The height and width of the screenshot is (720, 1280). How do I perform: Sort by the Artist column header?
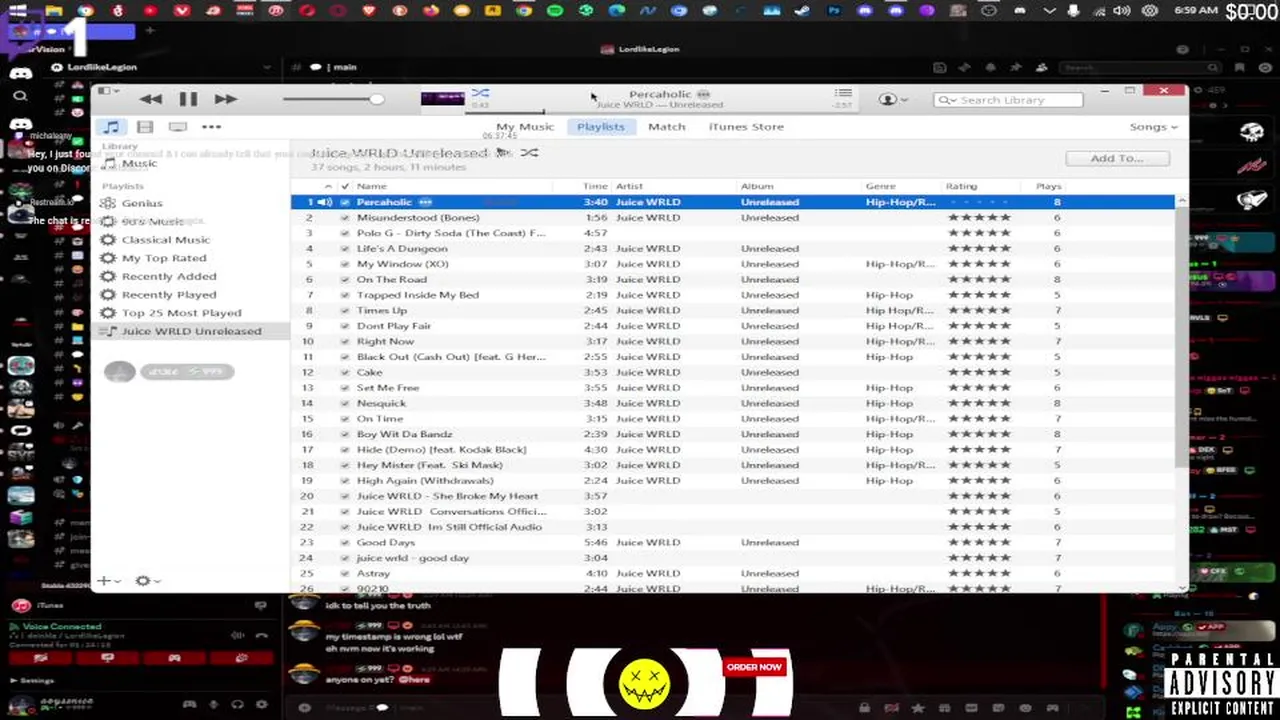629,186
